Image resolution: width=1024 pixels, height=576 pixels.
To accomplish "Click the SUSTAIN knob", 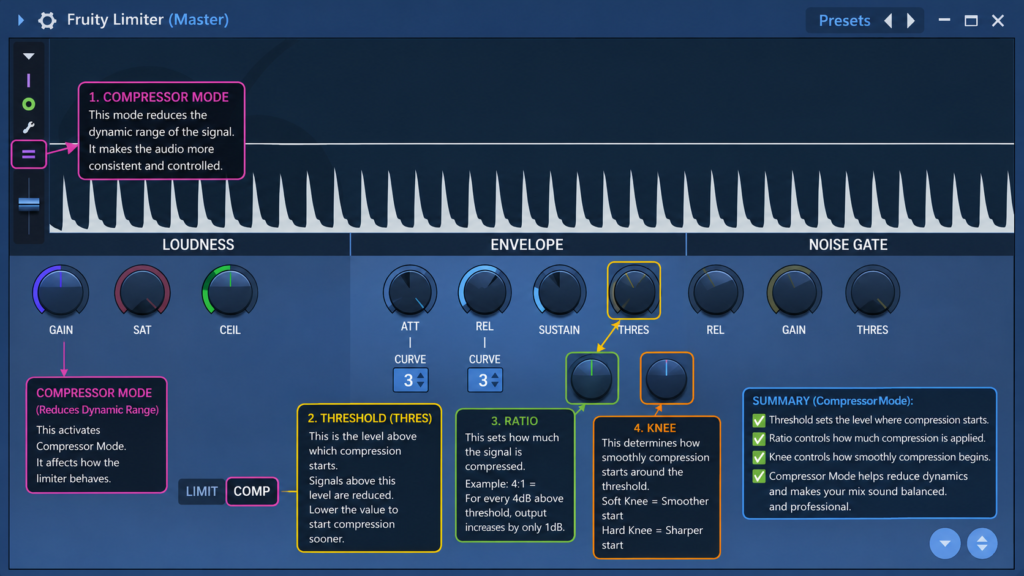I will click(559, 292).
